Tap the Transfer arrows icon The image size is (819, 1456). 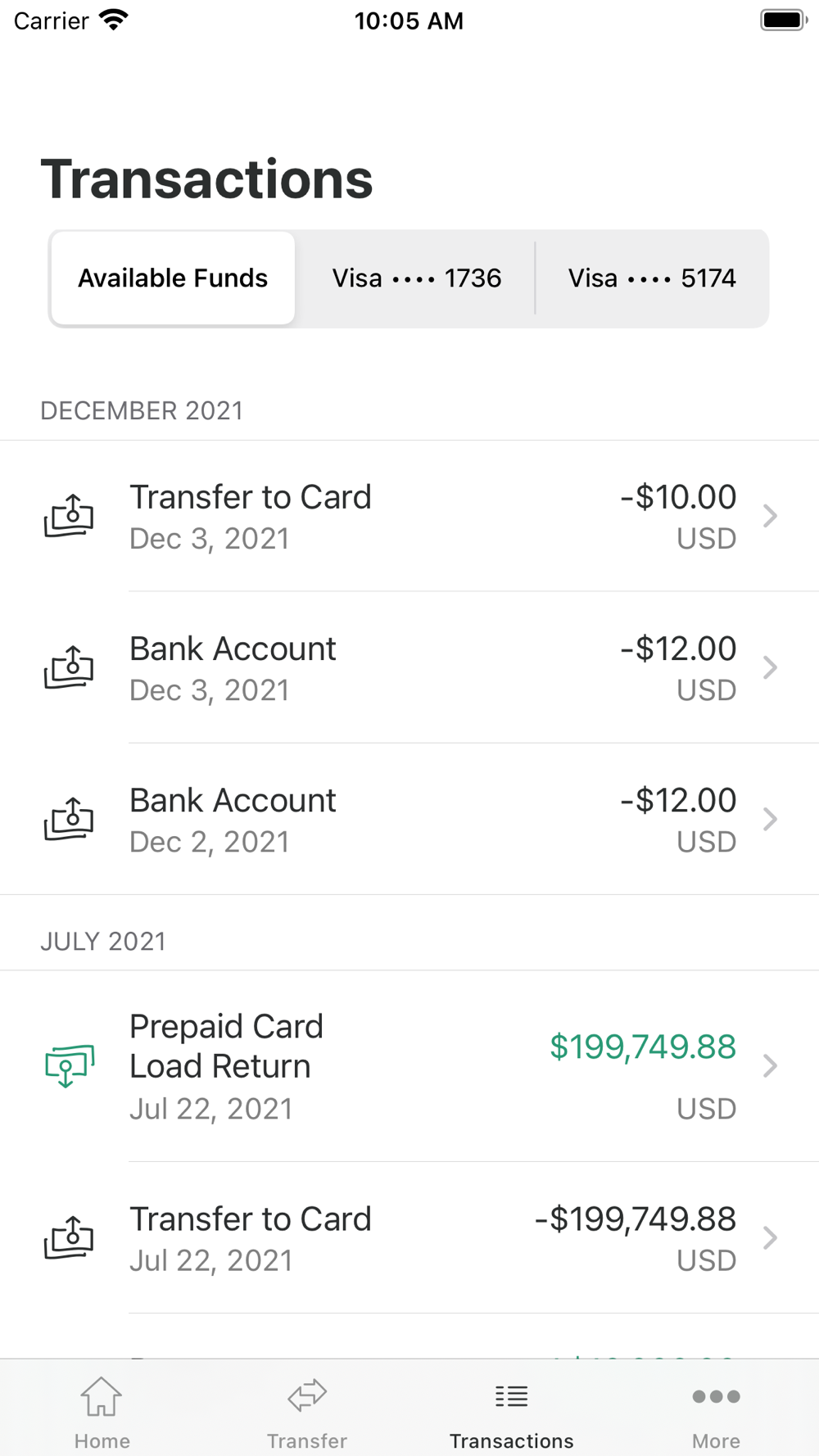click(307, 1396)
